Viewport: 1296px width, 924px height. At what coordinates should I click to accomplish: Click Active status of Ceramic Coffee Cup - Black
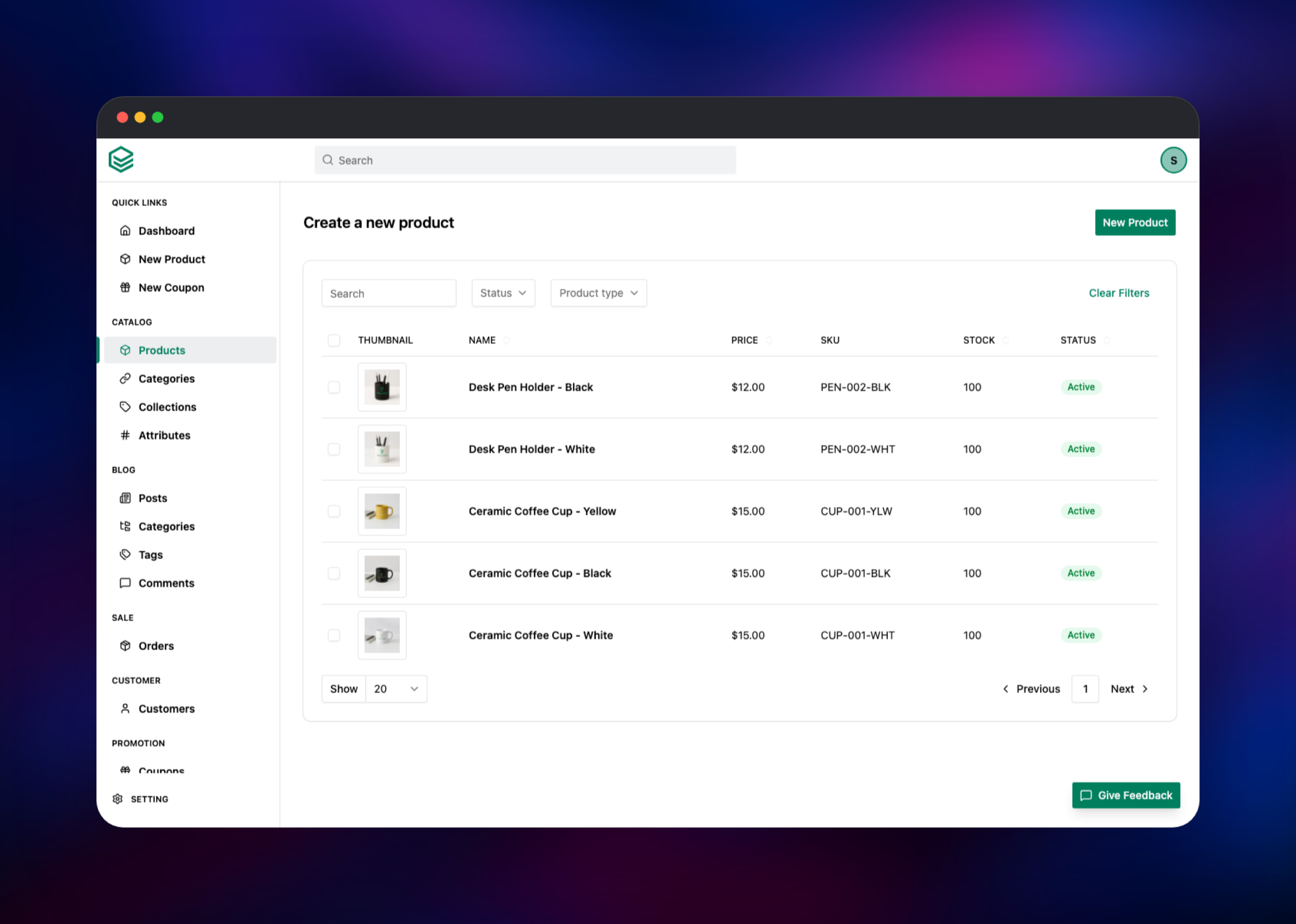[x=1081, y=573]
